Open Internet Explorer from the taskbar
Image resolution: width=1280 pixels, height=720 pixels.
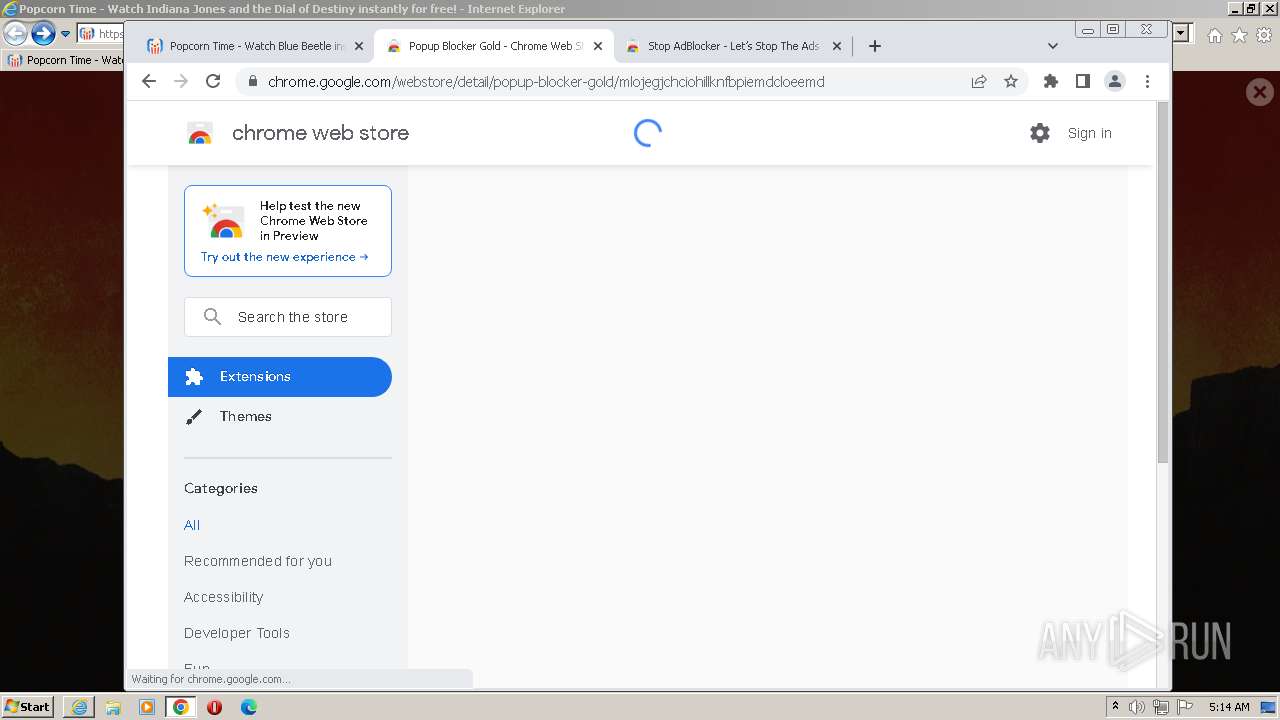(x=79, y=707)
